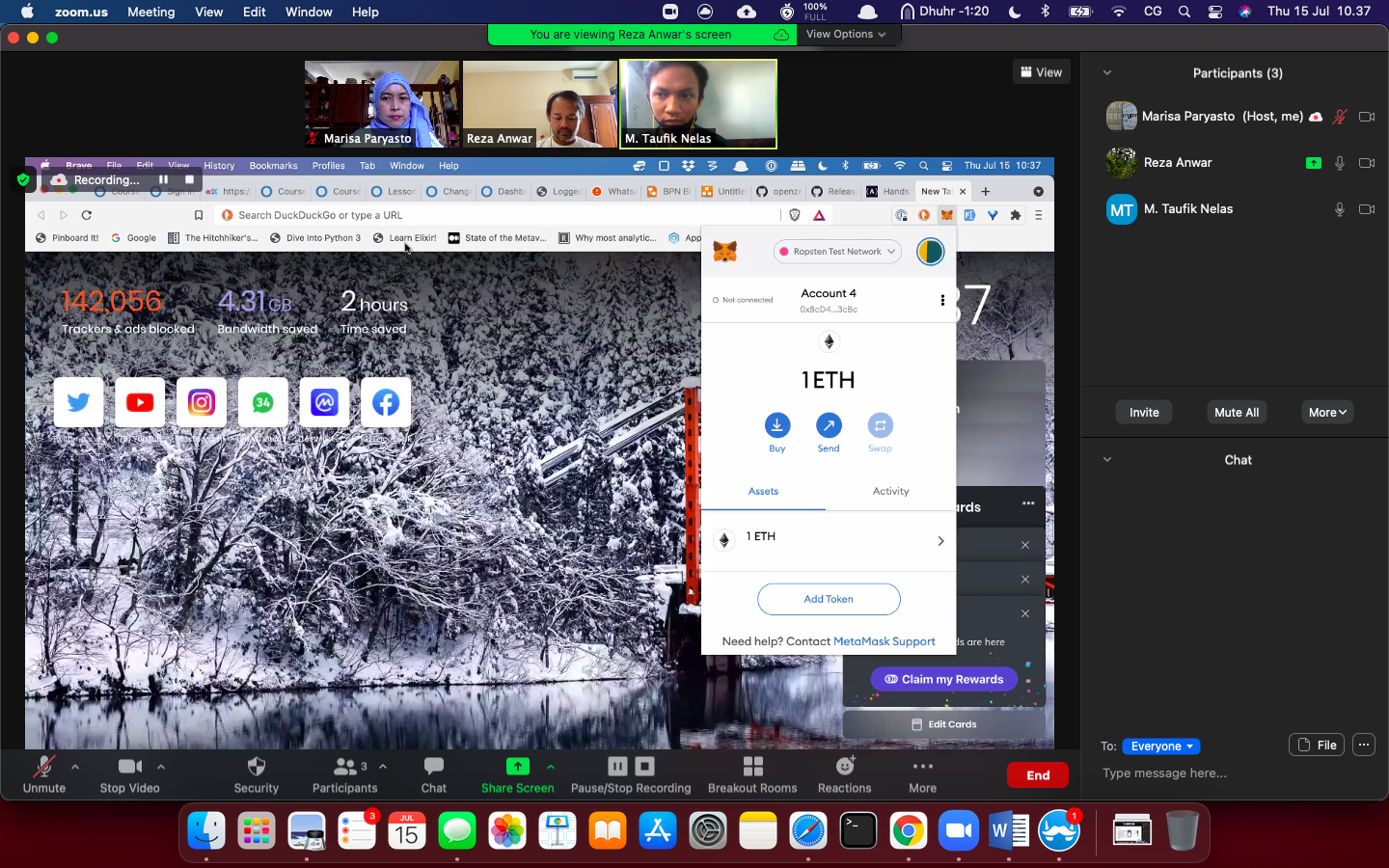Click MetaMask account options three dots
The width and height of the screenshot is (1389, 868).
(942, 300)
